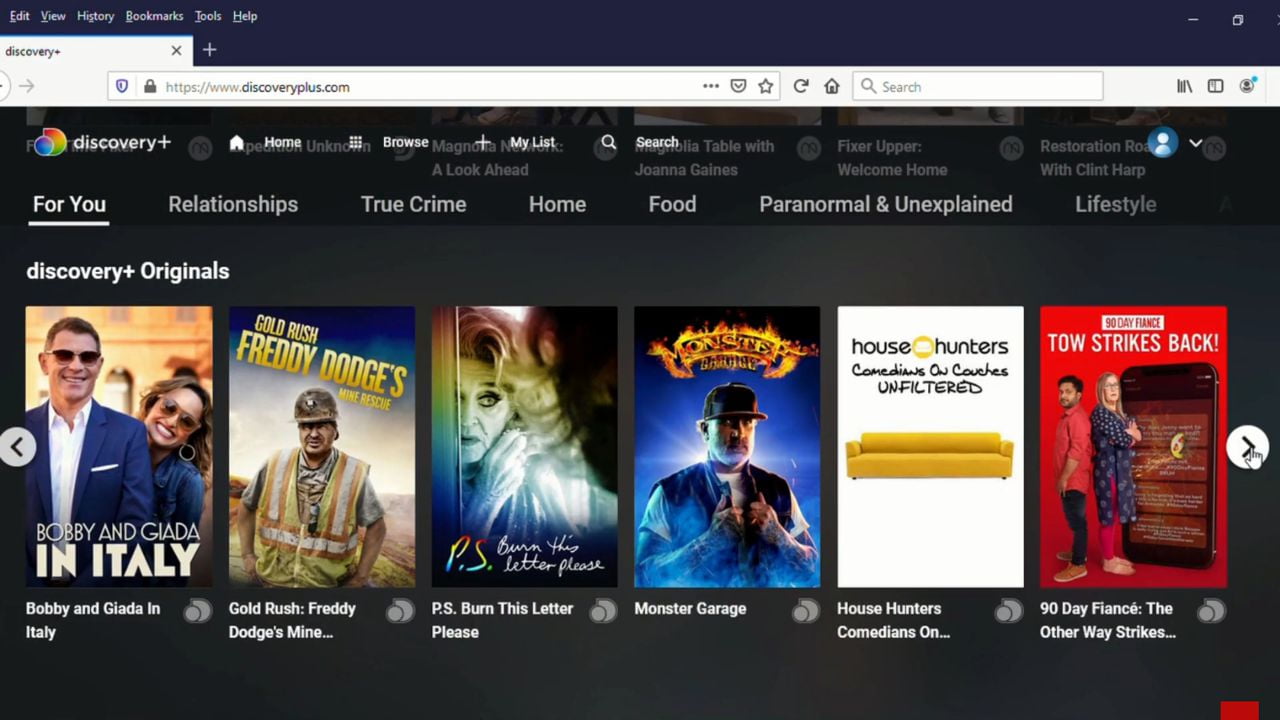The width and height of the screenshot is (1280, 720).
Task: Open the Lifestyle tab
Action: (1115, 204)
